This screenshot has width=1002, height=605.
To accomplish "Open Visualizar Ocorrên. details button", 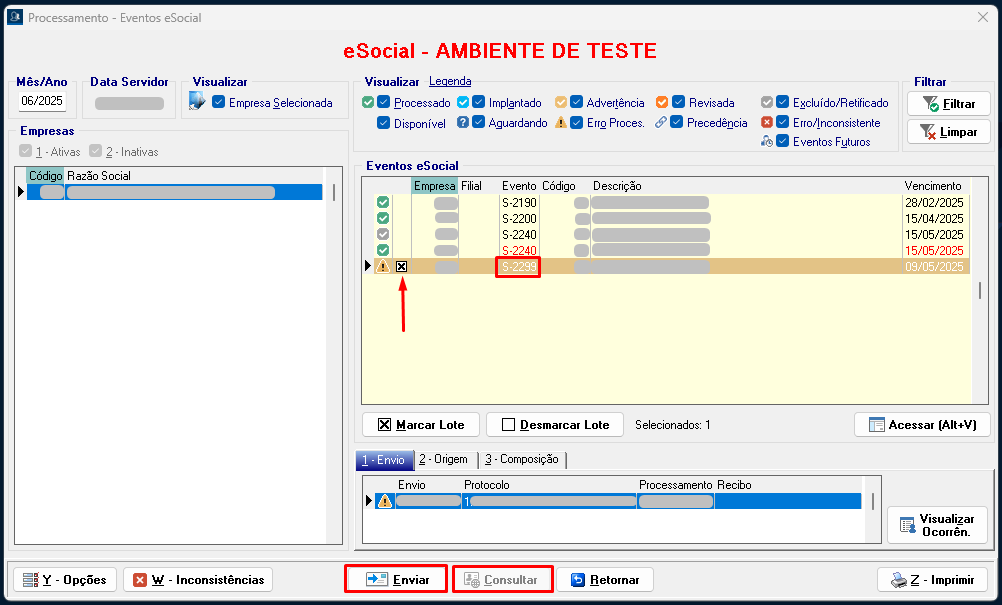I will pyautogui.click(x=937, y=525).
